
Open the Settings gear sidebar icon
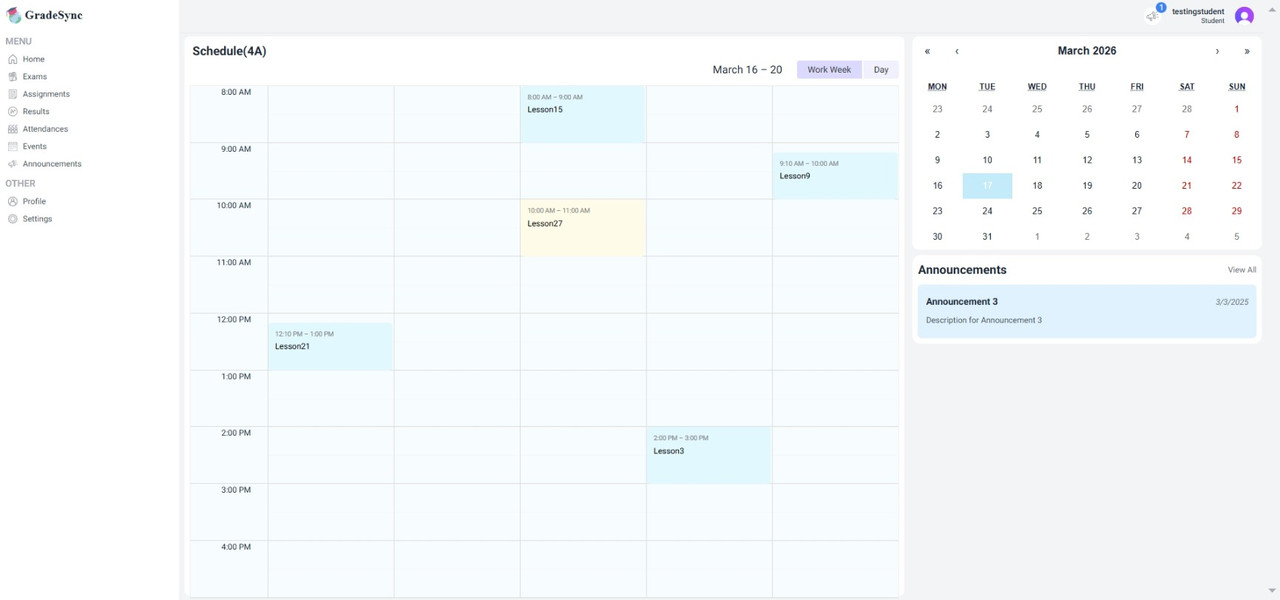coord(12,219)
